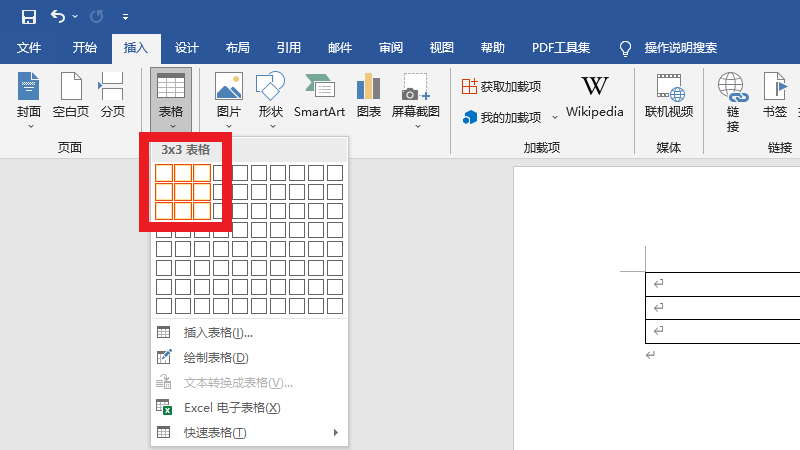This screenshot has width=800, height=450.
Task: Expand the 封面 cover page dropdown
Action: pos(29,126)
